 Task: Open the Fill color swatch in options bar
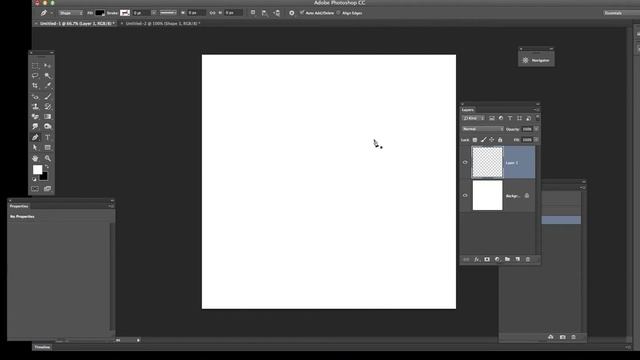100,13
